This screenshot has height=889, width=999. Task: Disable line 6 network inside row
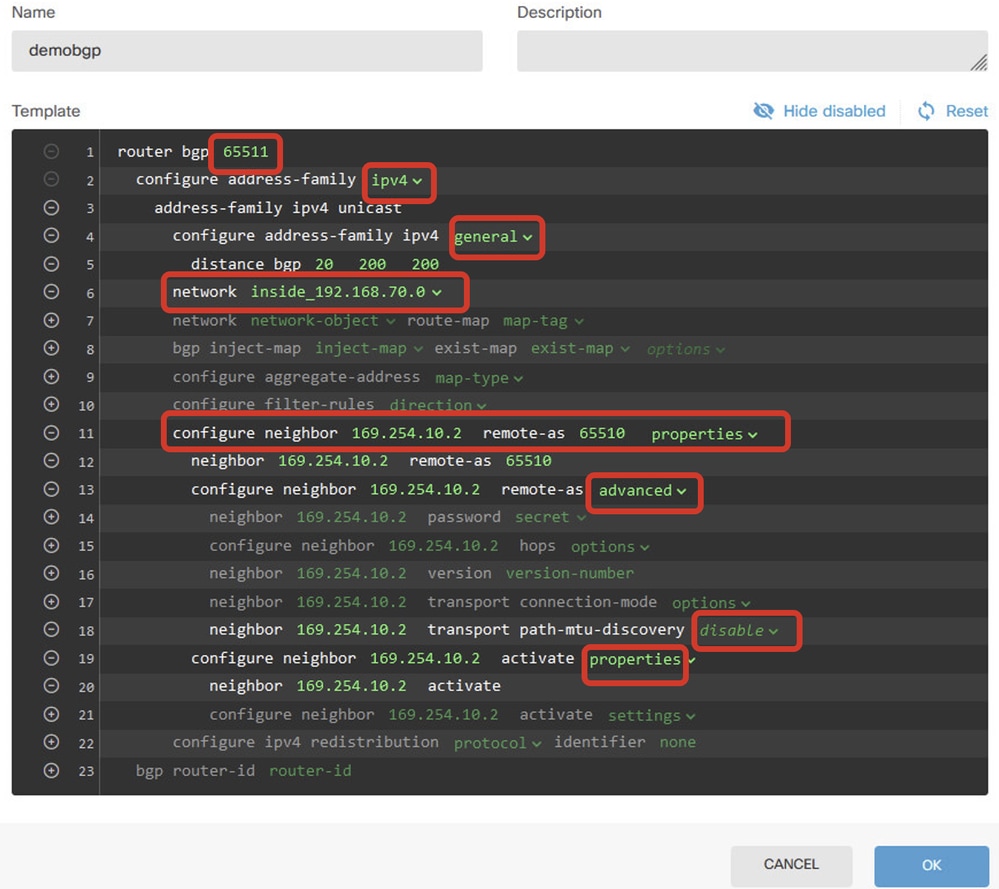[x=51, y=291]
